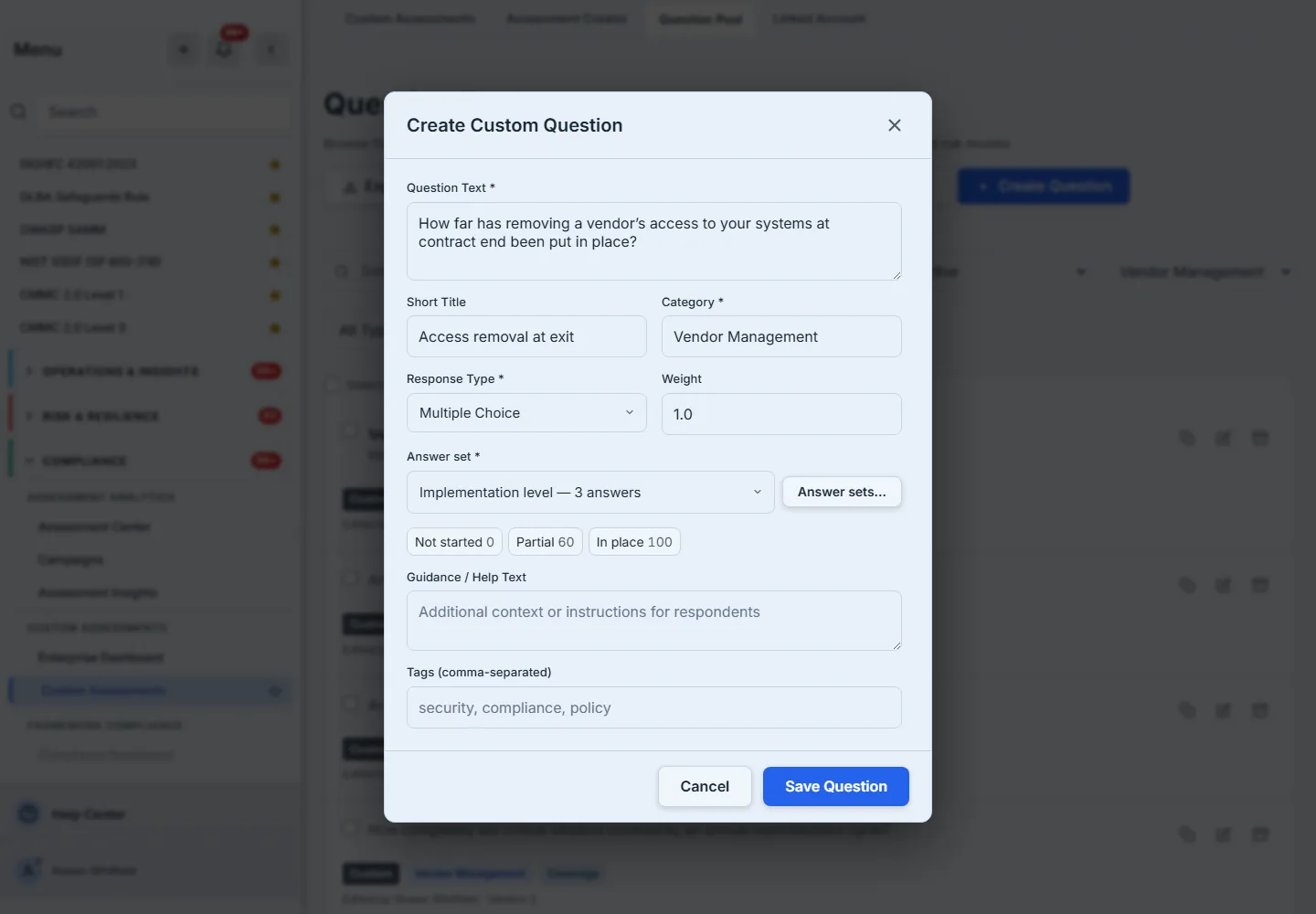Screen dimensions: 1316x914
Task: Open the notifications bell in the sidebar
Action: click(225, 49)
